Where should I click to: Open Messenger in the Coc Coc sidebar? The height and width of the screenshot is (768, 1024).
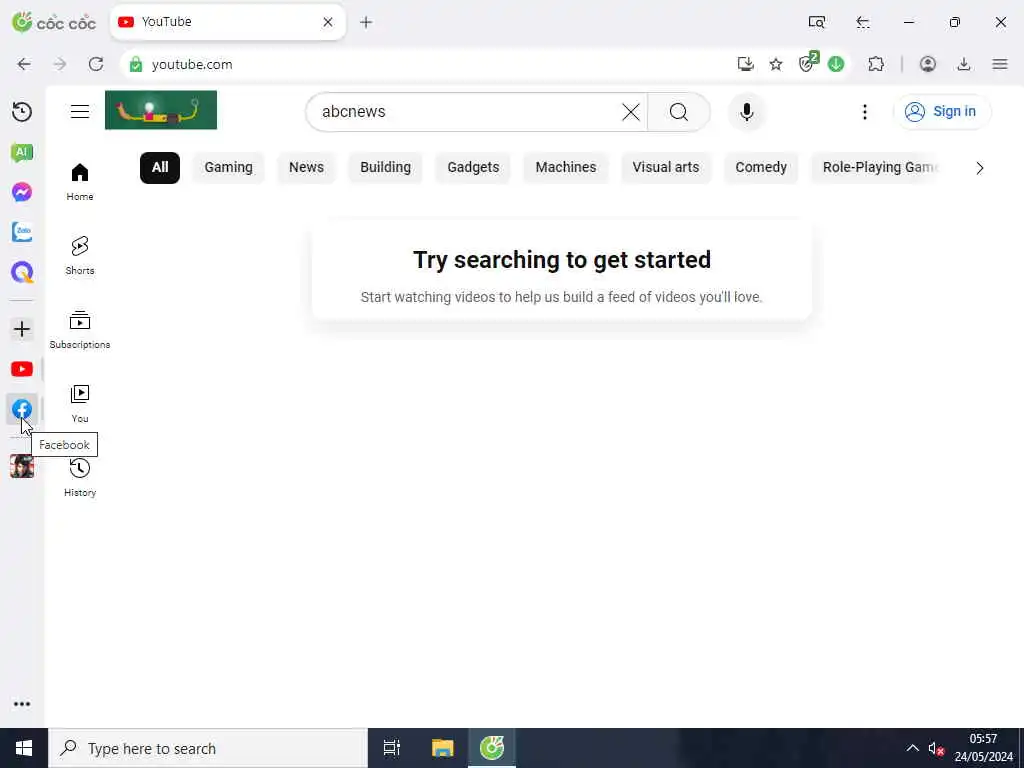pyautogui.click(x=22, y=192)
